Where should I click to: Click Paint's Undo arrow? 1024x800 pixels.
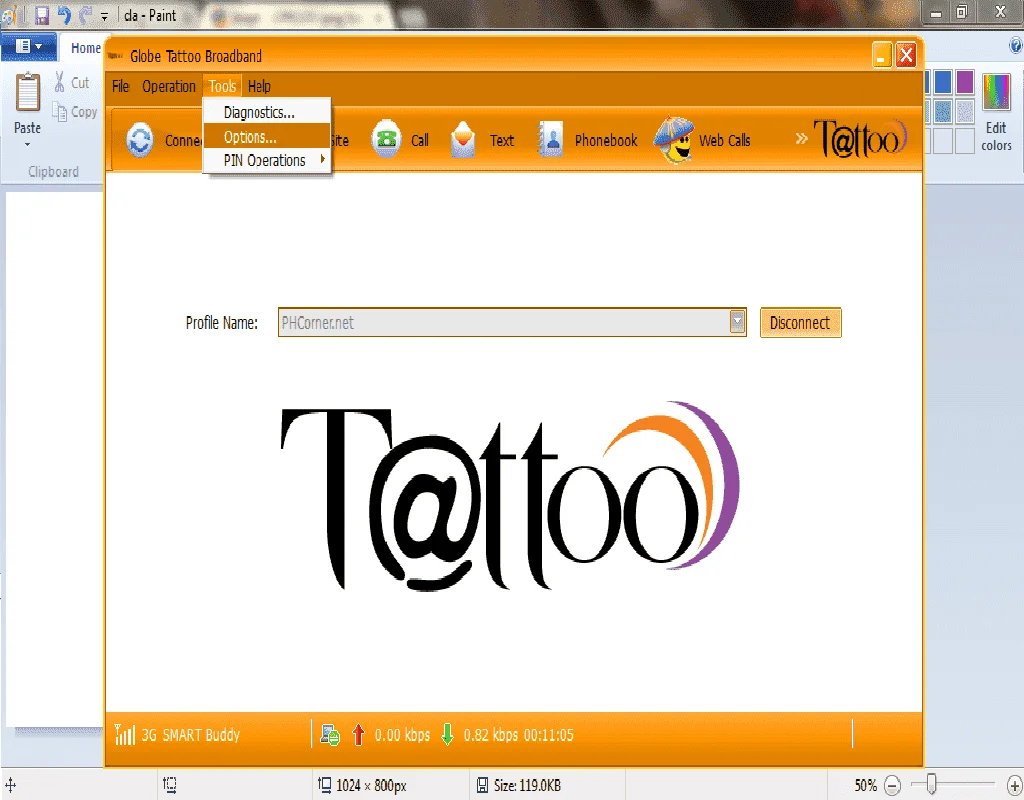[x=64, y=14]
